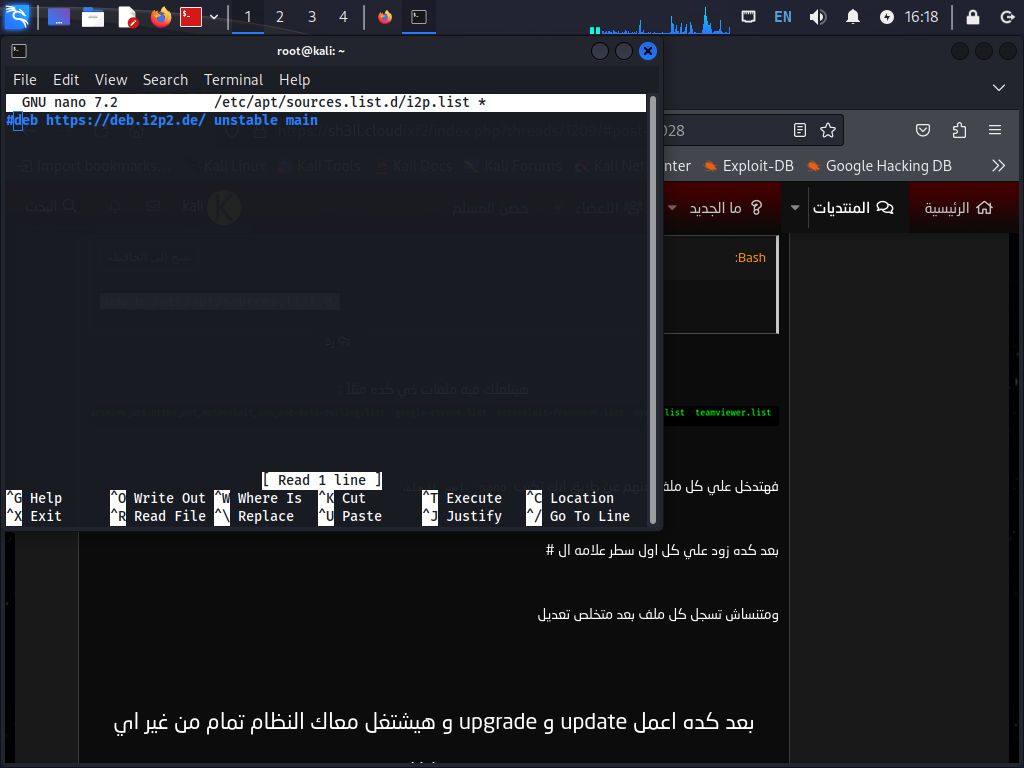Switch to workspace 4
This screenshot has height=768, width=1024.
pyautogui.click(x=344, y=17)
